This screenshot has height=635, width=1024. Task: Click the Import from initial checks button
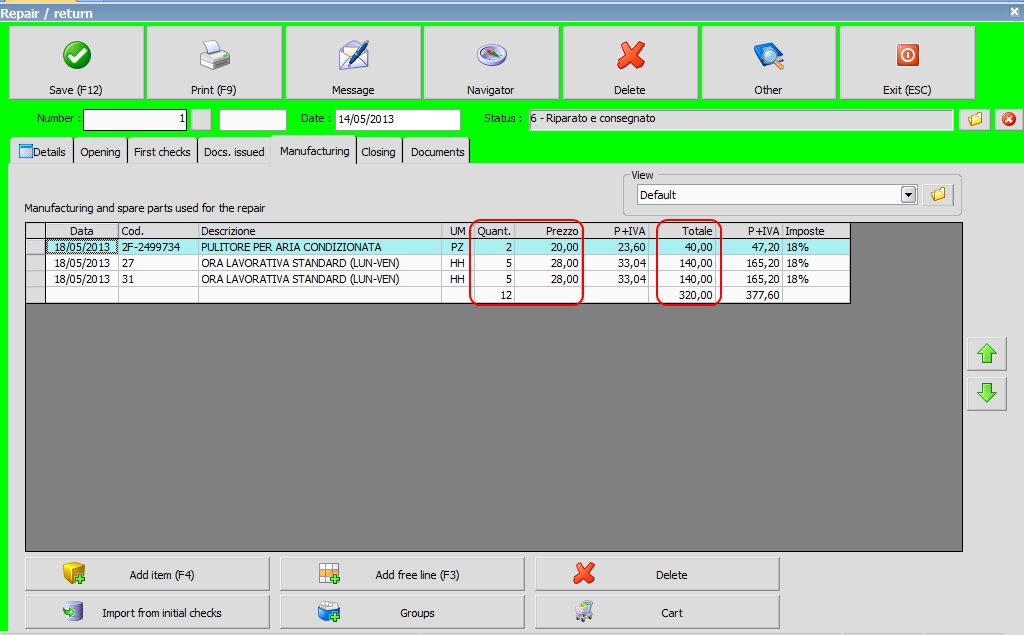tap(147, 612)
